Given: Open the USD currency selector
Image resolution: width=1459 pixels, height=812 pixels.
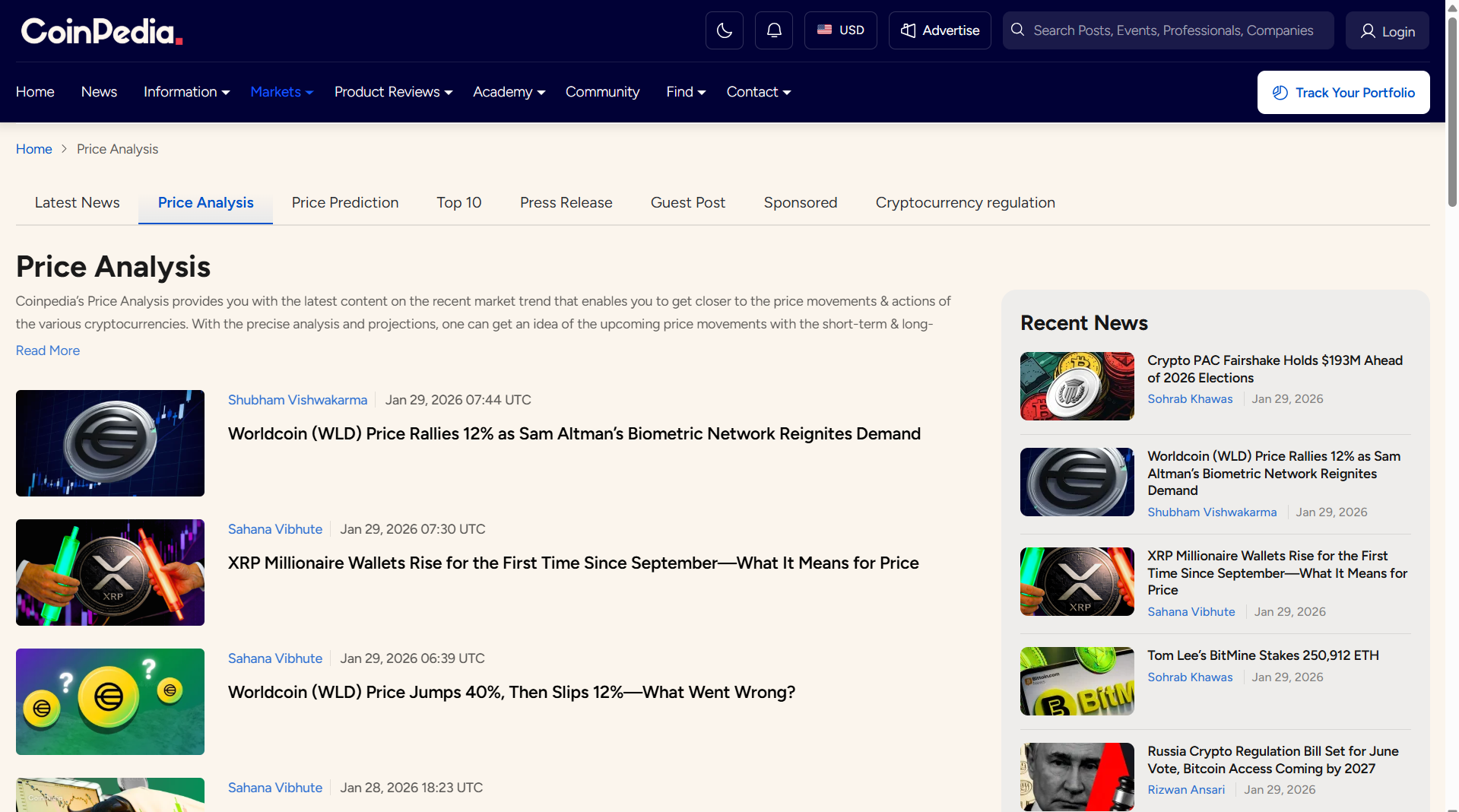Looking at the screenshot, I should pos(840,30).
